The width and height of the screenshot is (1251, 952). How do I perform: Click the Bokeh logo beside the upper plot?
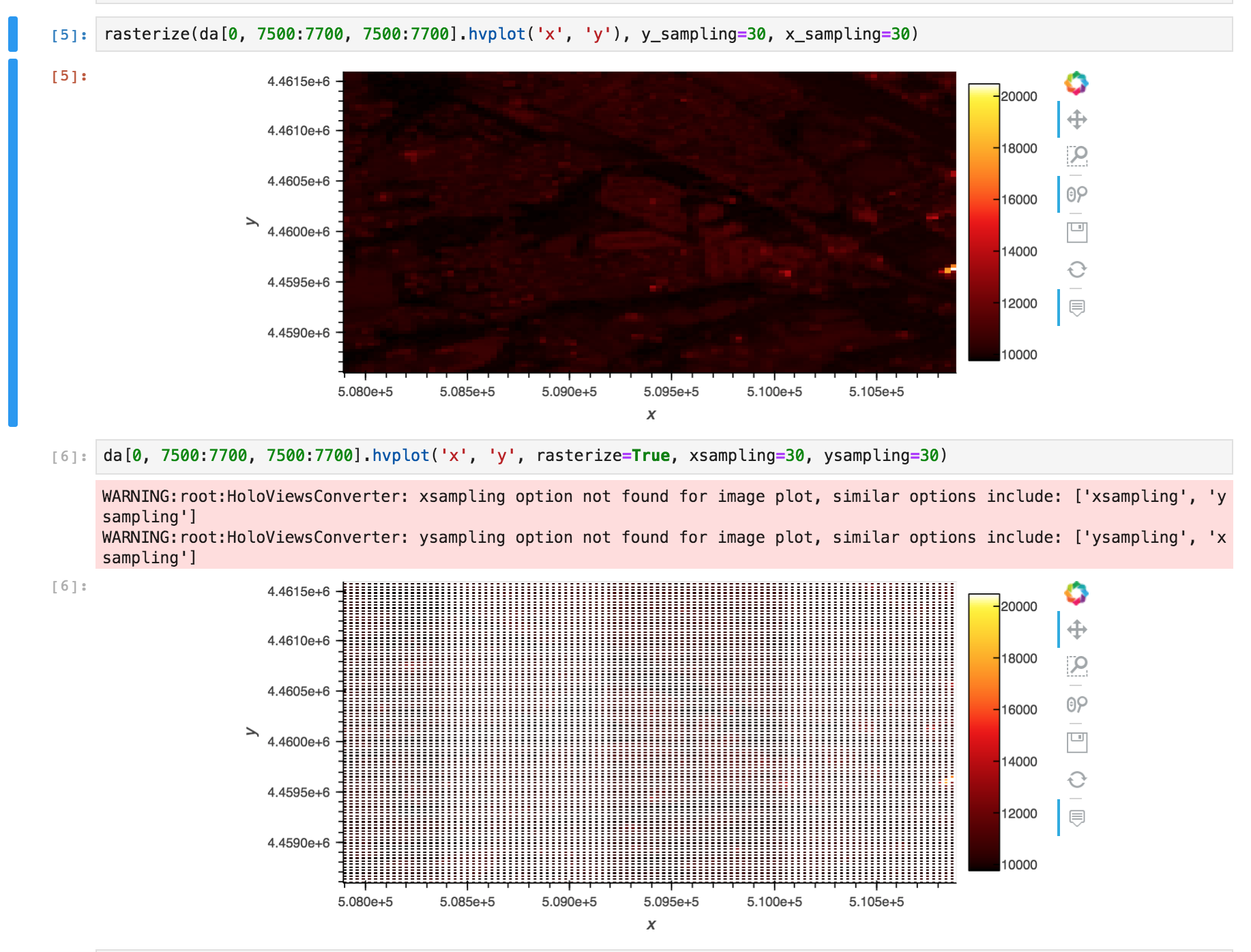tap(1076, 84)
